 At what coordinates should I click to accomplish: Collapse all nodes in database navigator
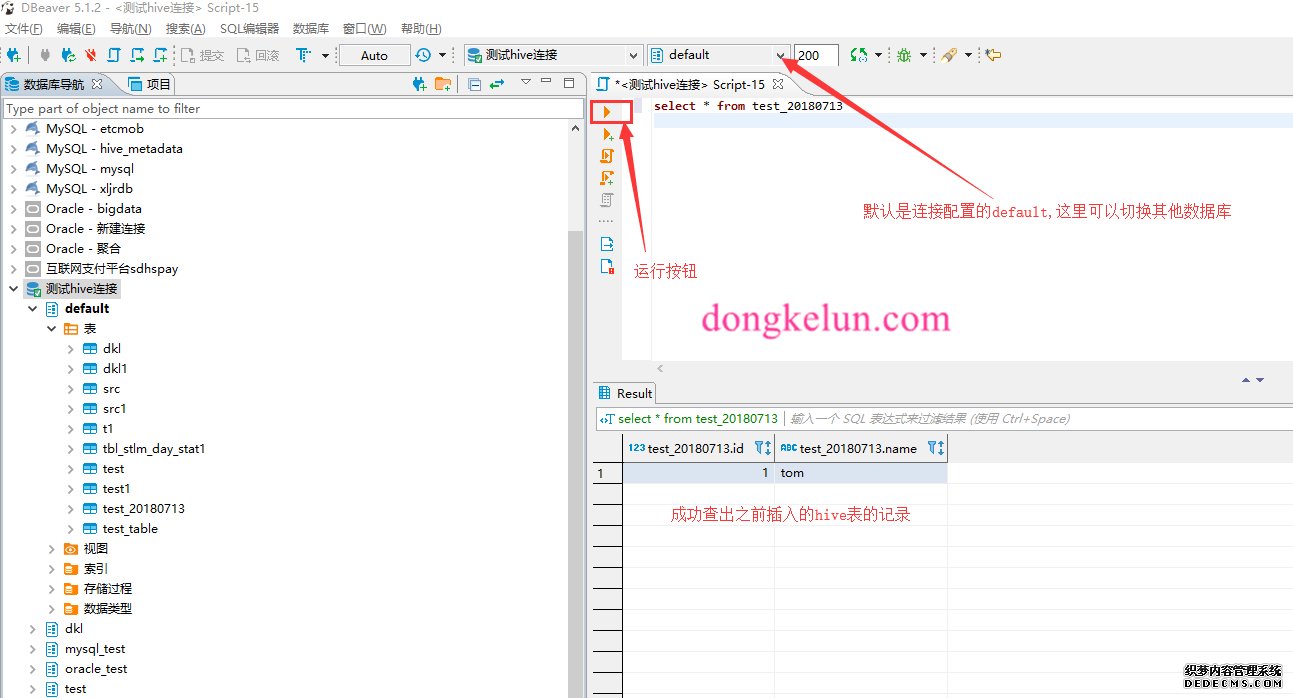tap(474, 85)
